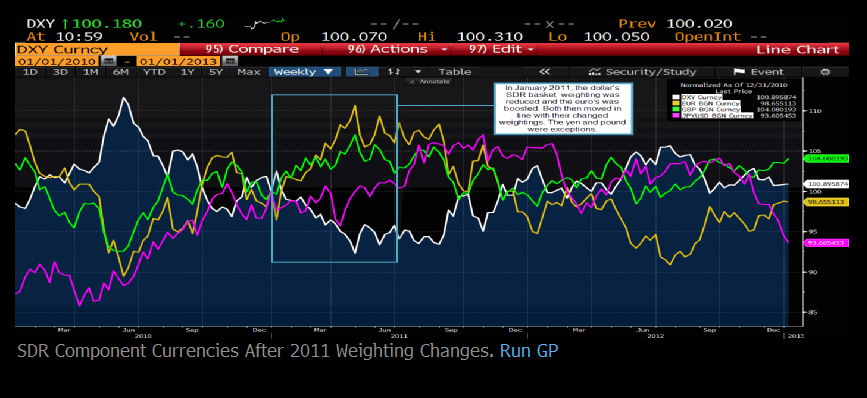This screenshot has height=398, width=867.
Task: Select the line chart style icon
Action: tap(362, 72)
